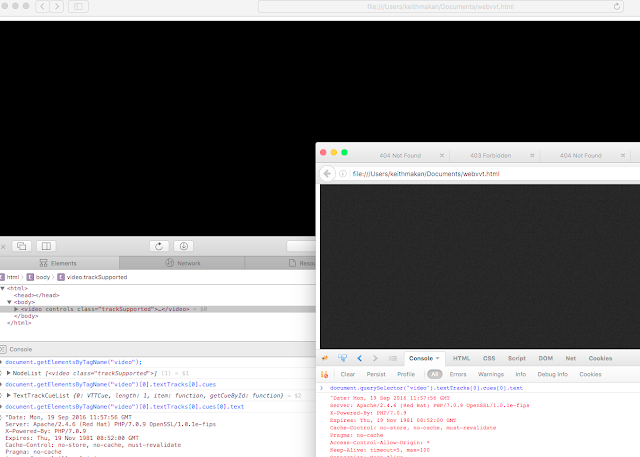The image size is (640, 457).
Task: Open Firebug Script panel
Action: pos(516,358)
